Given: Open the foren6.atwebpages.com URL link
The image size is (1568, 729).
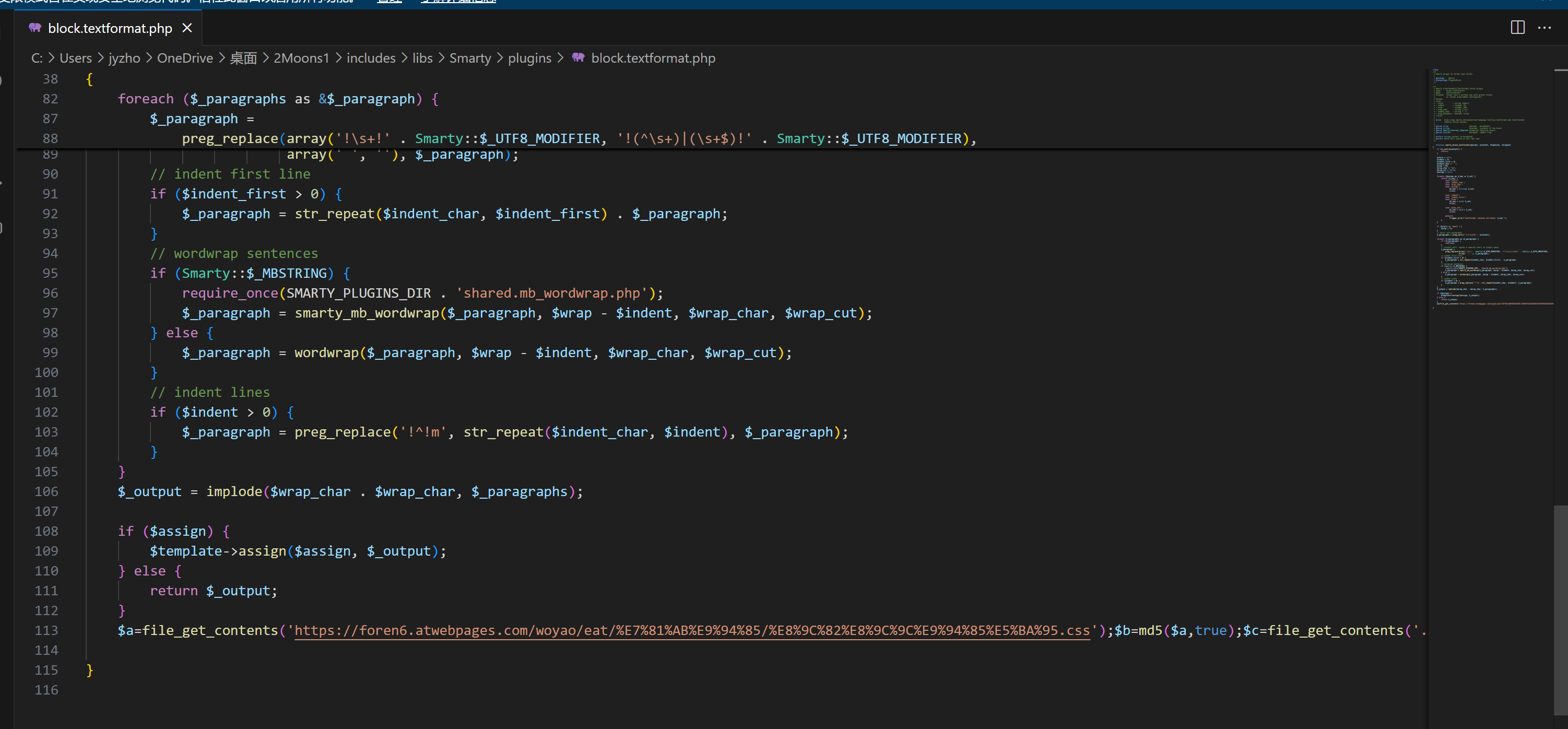Looking at the screenshot, I should pos(692,630).
